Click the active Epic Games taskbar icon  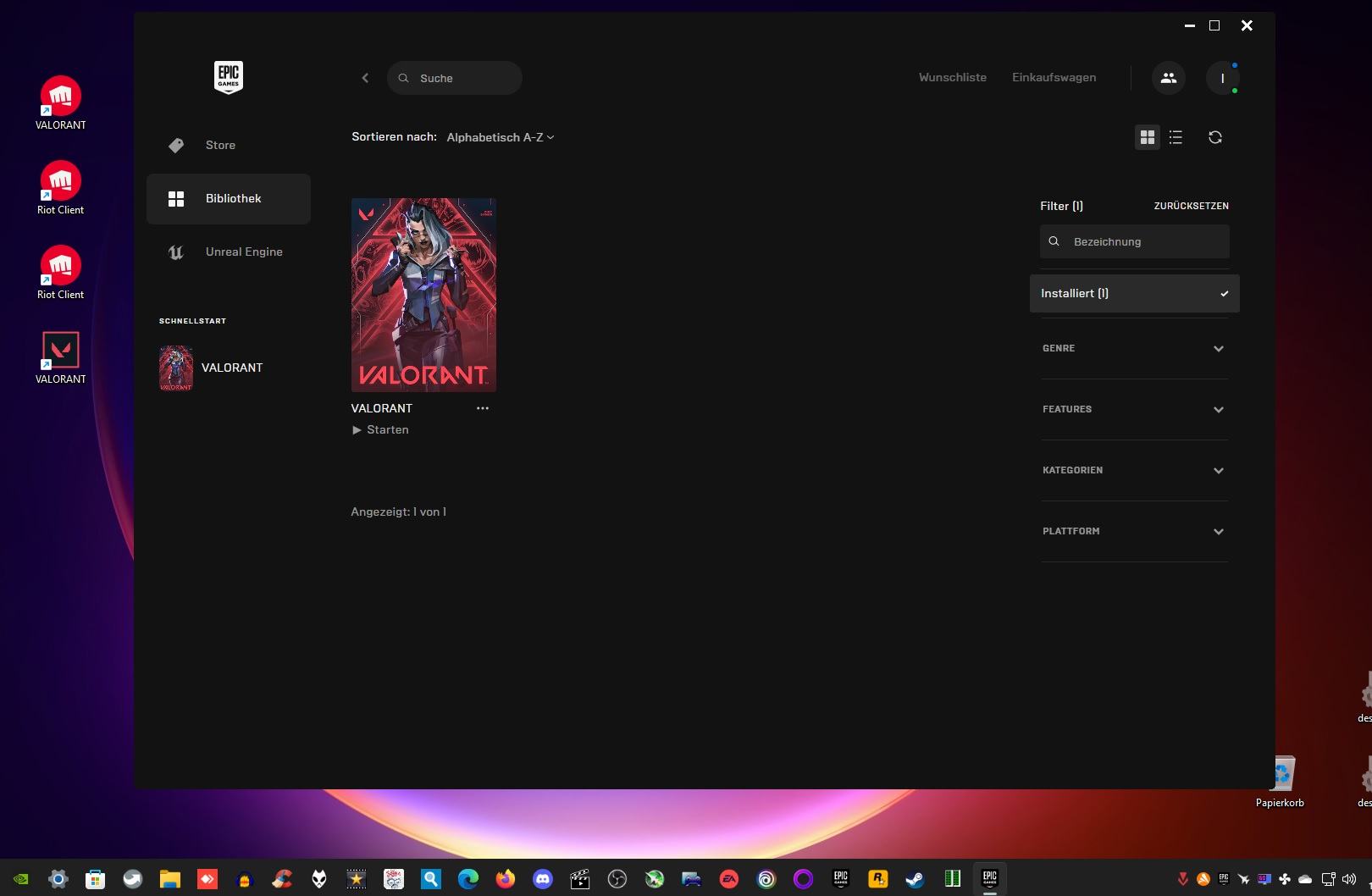(989, 879)
